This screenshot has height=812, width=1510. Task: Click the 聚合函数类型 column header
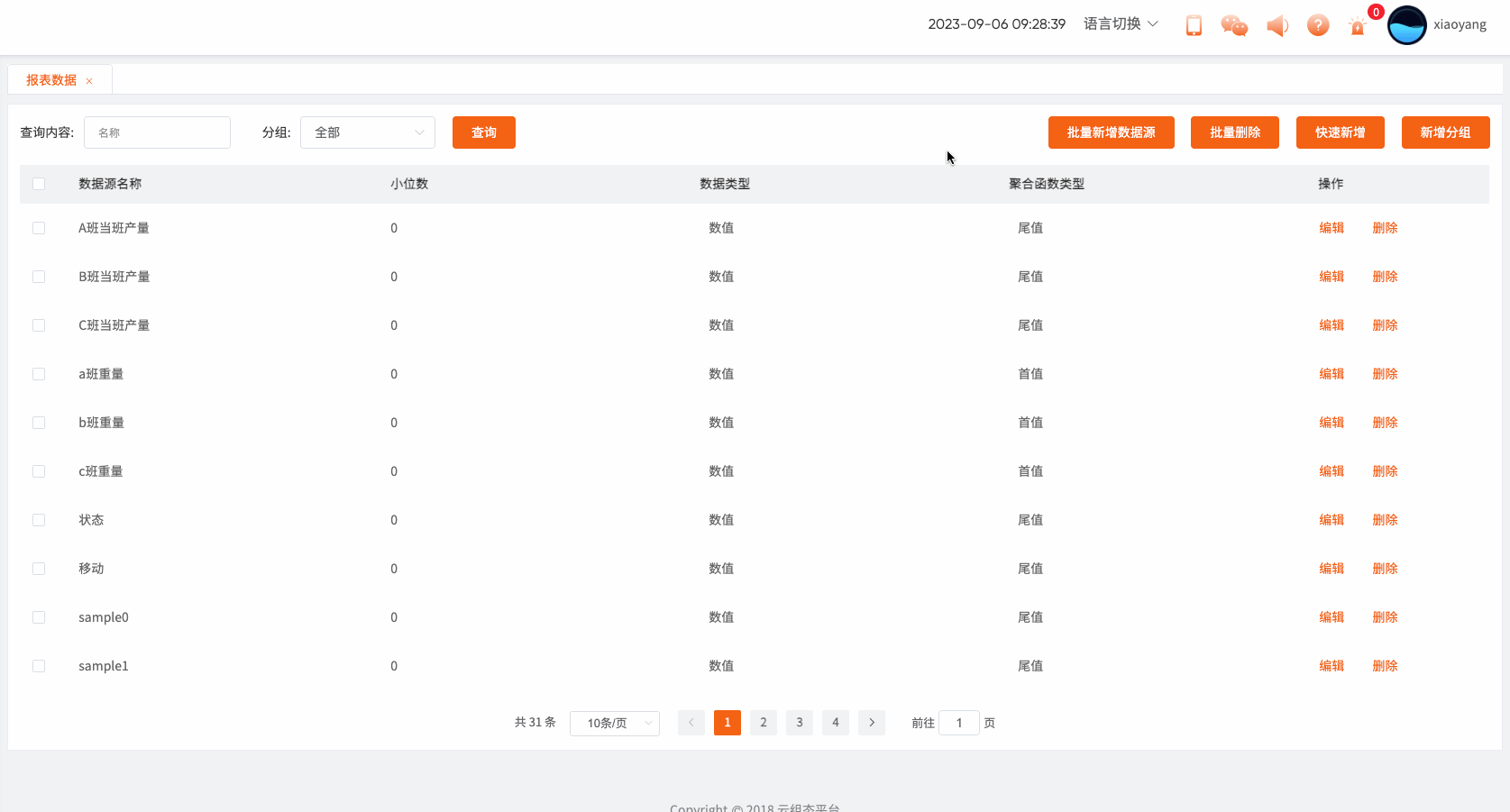1047,184
